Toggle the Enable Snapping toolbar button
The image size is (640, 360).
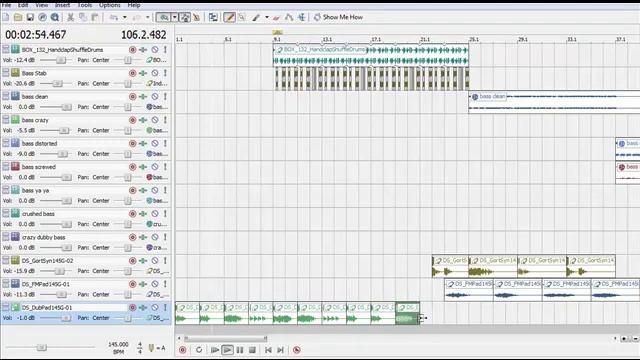coord(164,17)
